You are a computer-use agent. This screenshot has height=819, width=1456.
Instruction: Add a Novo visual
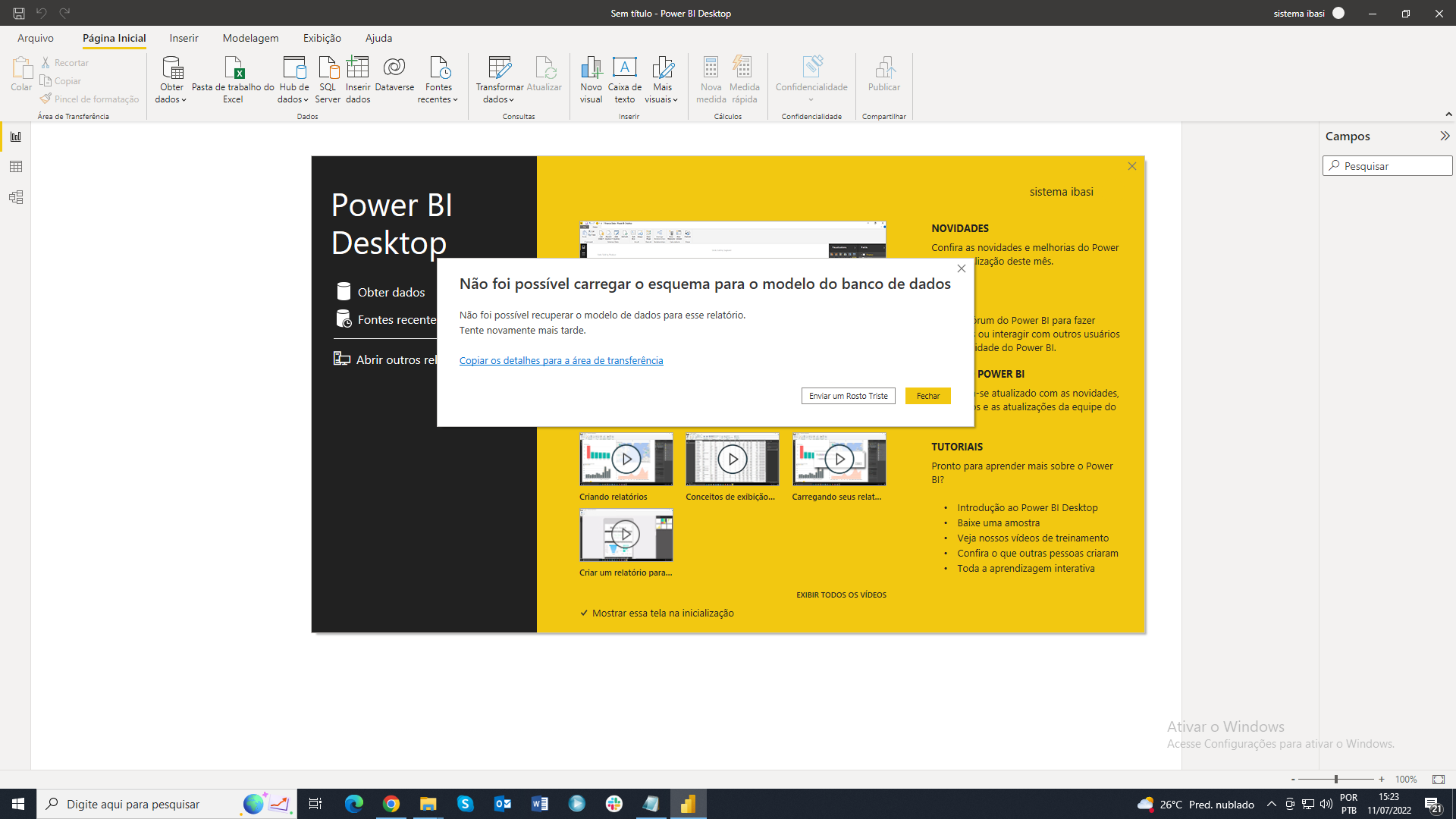pos(591,80)
